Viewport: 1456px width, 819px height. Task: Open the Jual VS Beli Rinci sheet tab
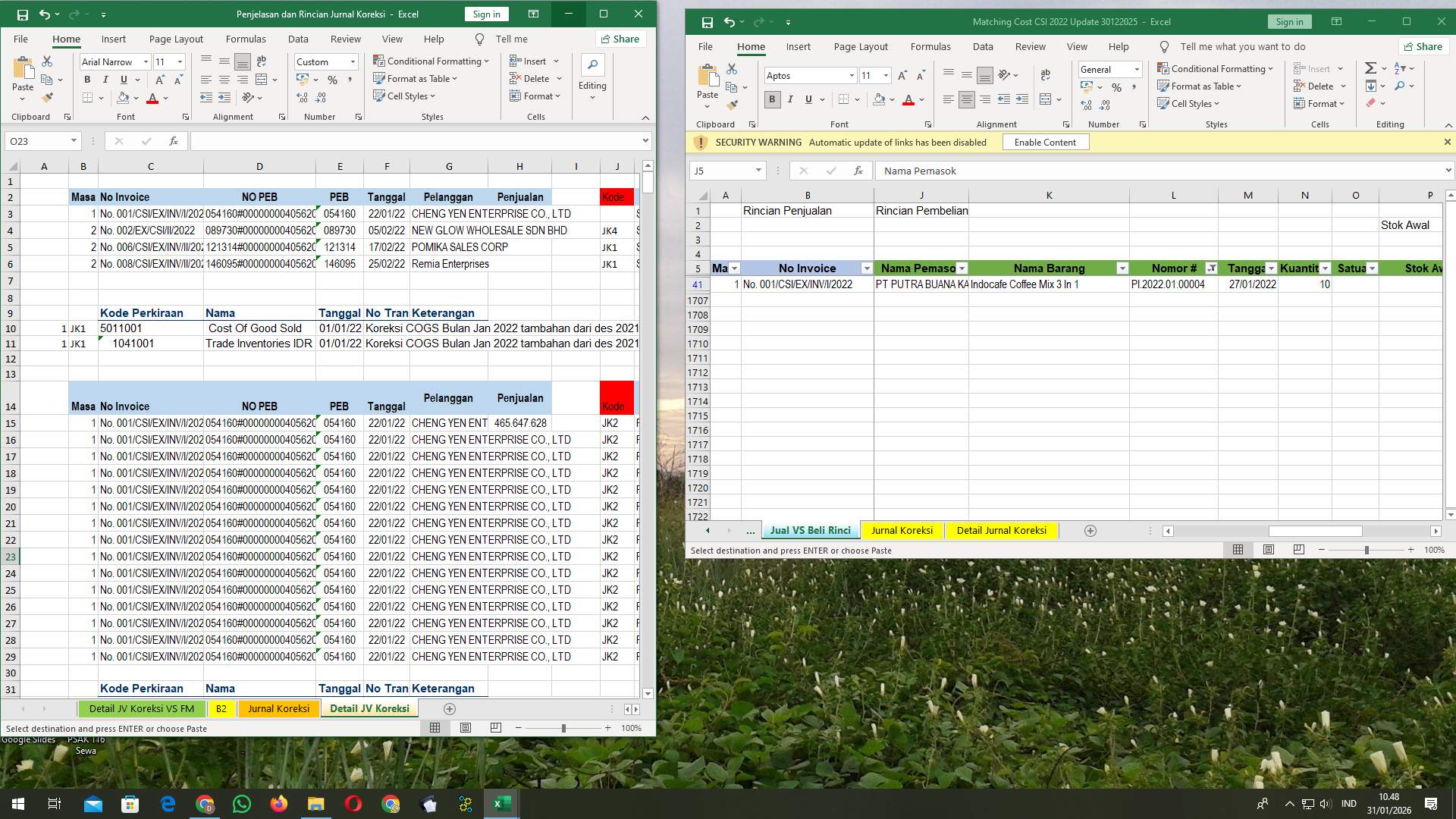(x=810, y=530)
